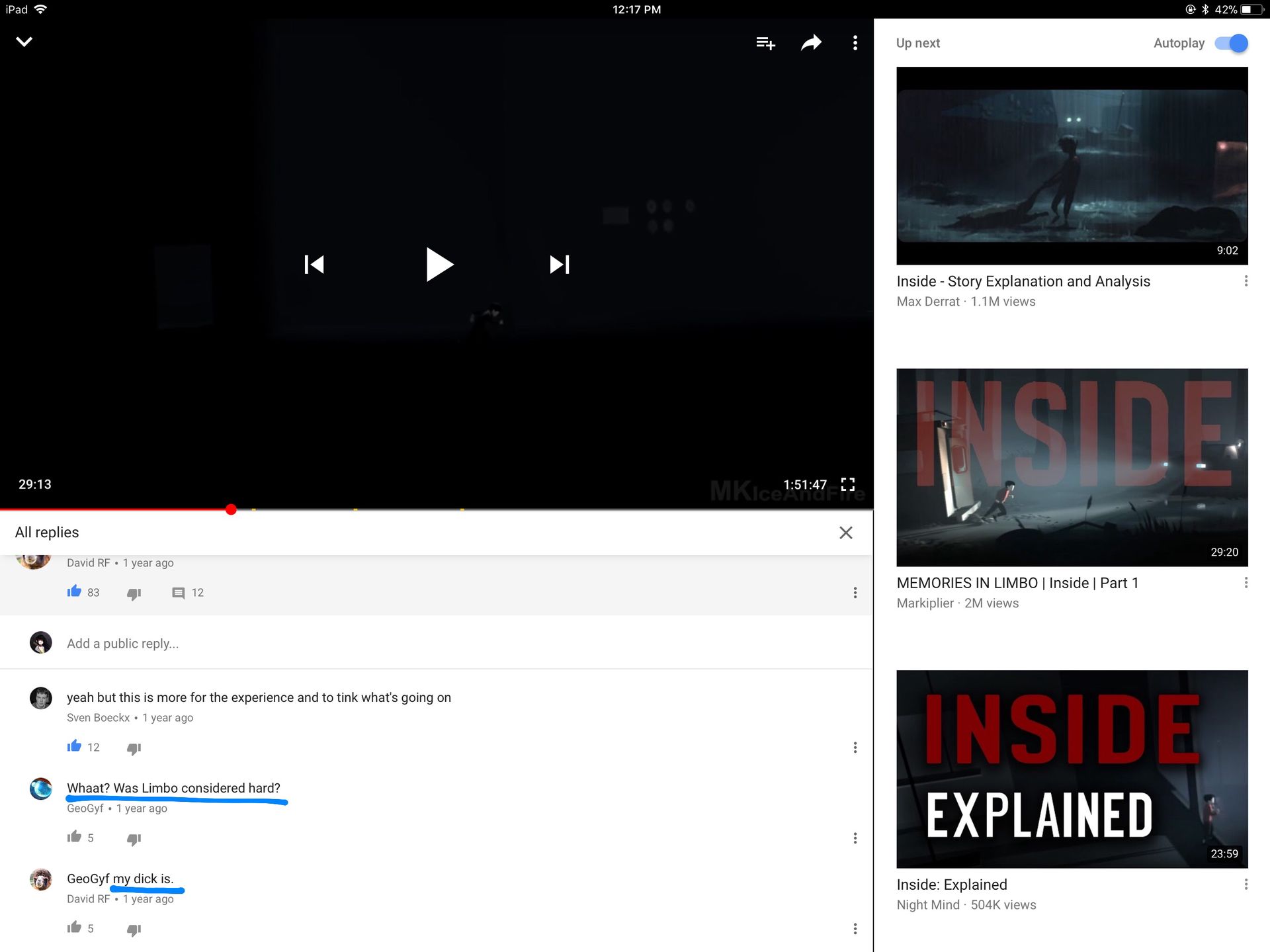Tap the Night Mind channel text
Viewport: 1270px width, 952px height.
click(928, 905)
